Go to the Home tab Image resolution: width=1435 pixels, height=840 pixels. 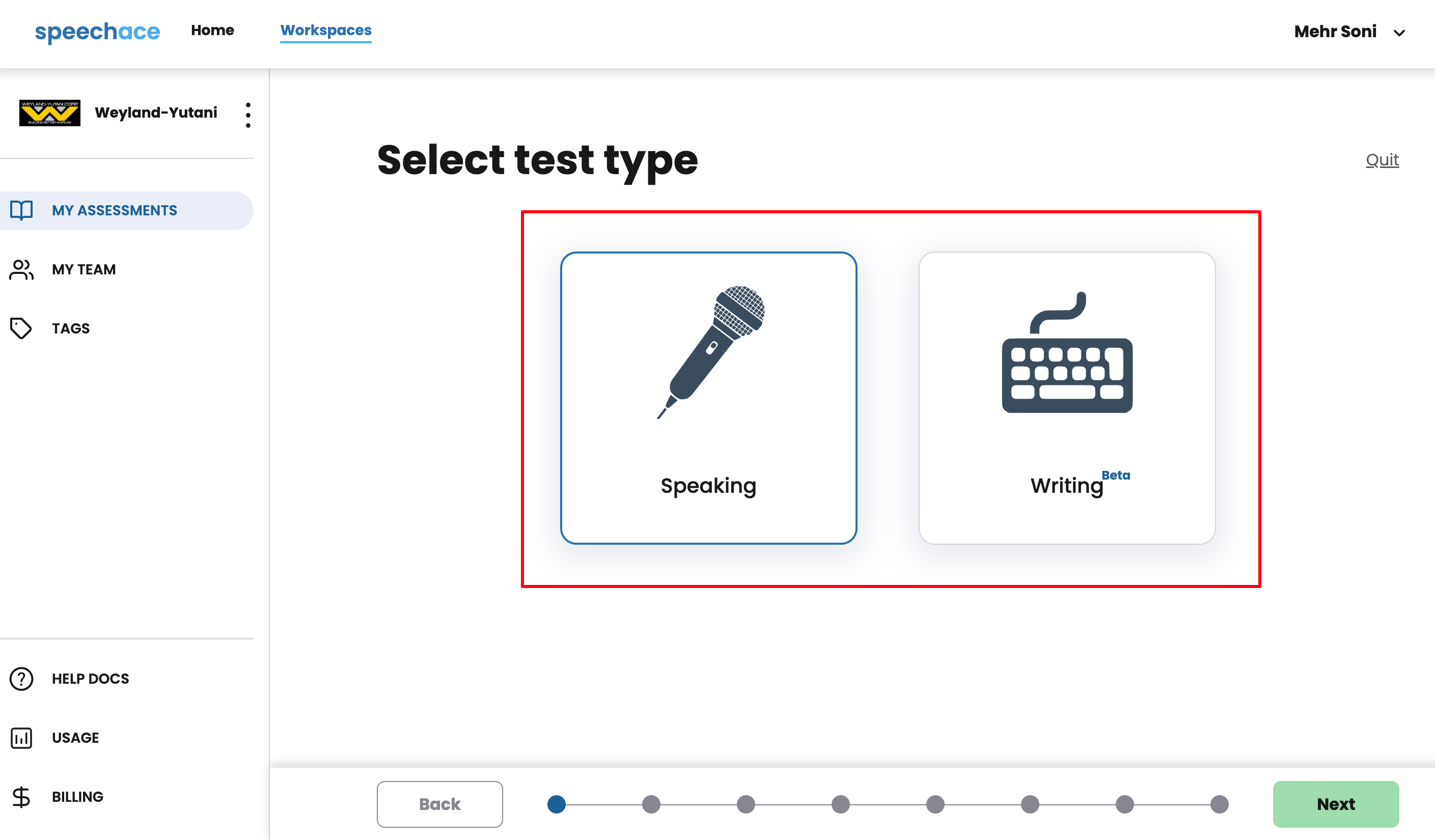(212, 30)
